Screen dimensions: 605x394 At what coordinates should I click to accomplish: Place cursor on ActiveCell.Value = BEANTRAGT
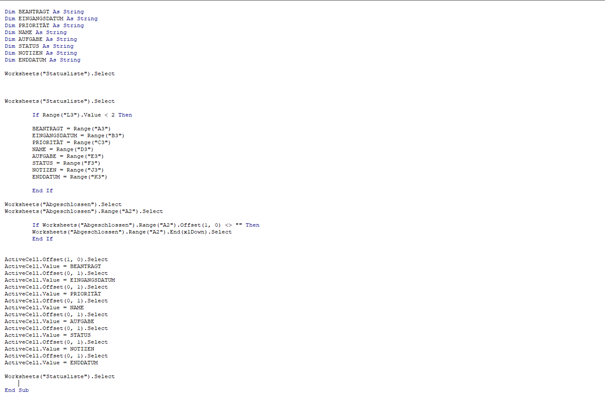[53, 266]
